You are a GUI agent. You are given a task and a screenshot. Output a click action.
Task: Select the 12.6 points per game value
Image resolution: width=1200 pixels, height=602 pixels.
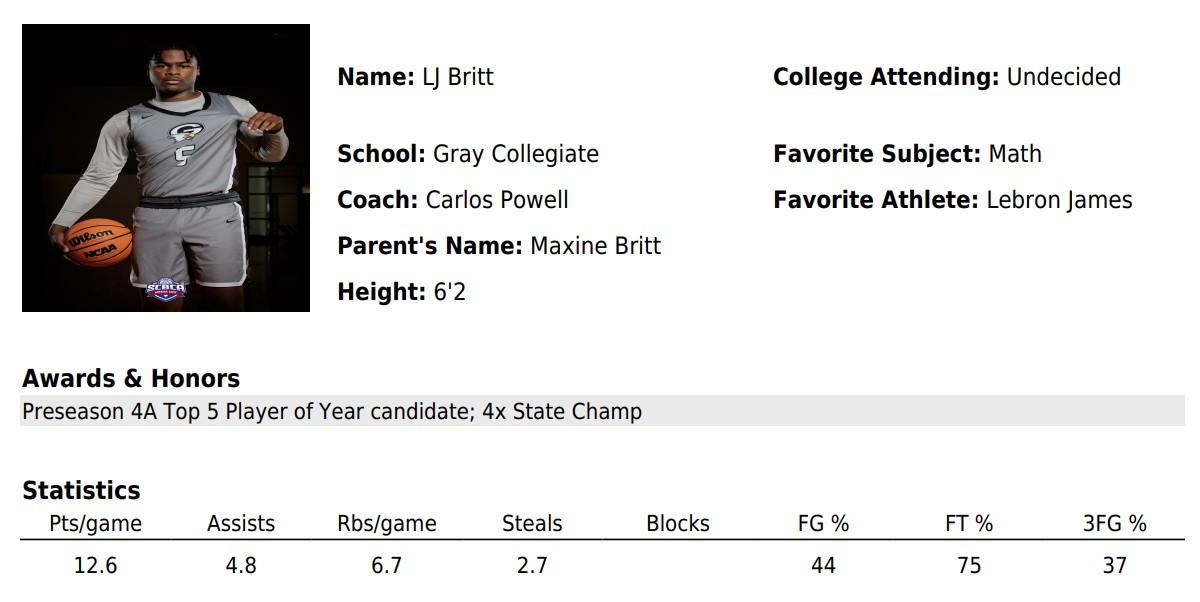pyautogui.click(x=96, y=566)
